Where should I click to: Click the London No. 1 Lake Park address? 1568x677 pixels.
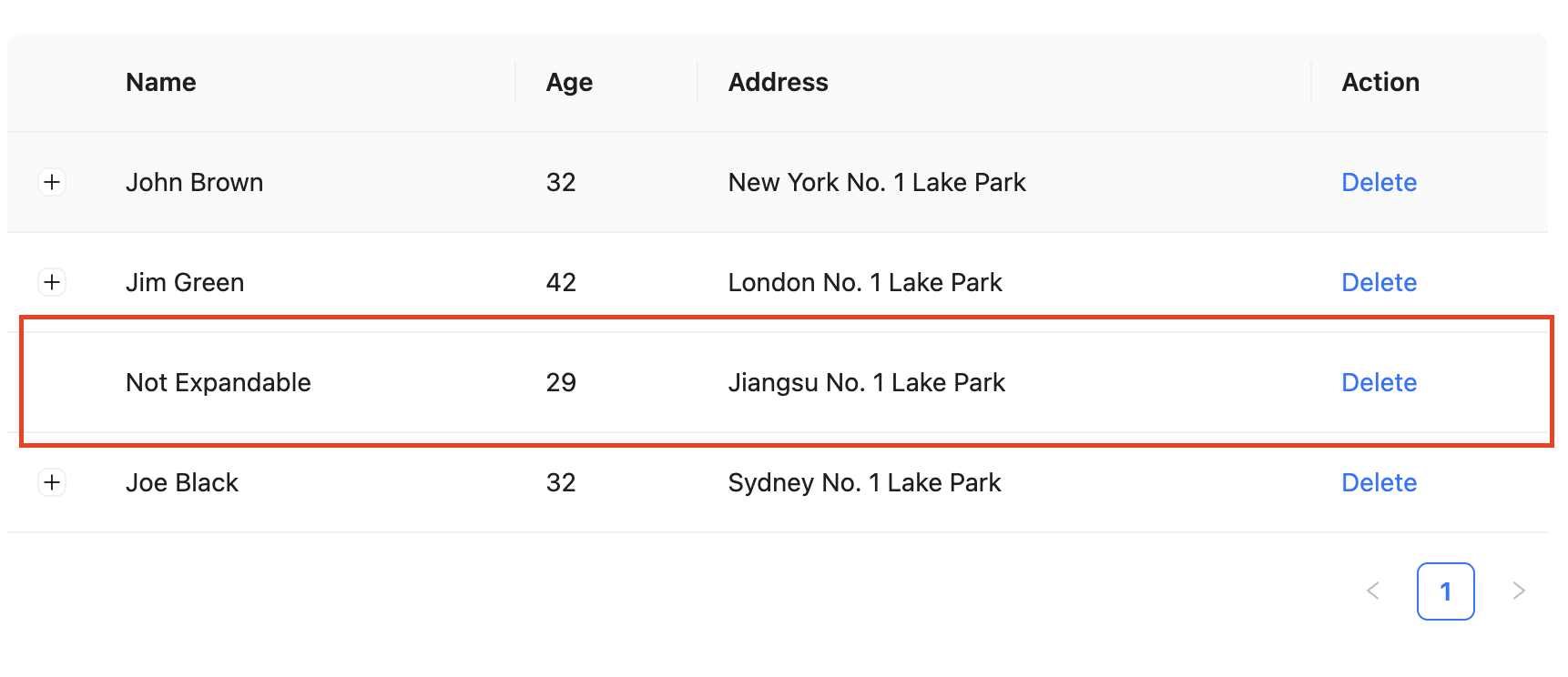click(865, 282)
